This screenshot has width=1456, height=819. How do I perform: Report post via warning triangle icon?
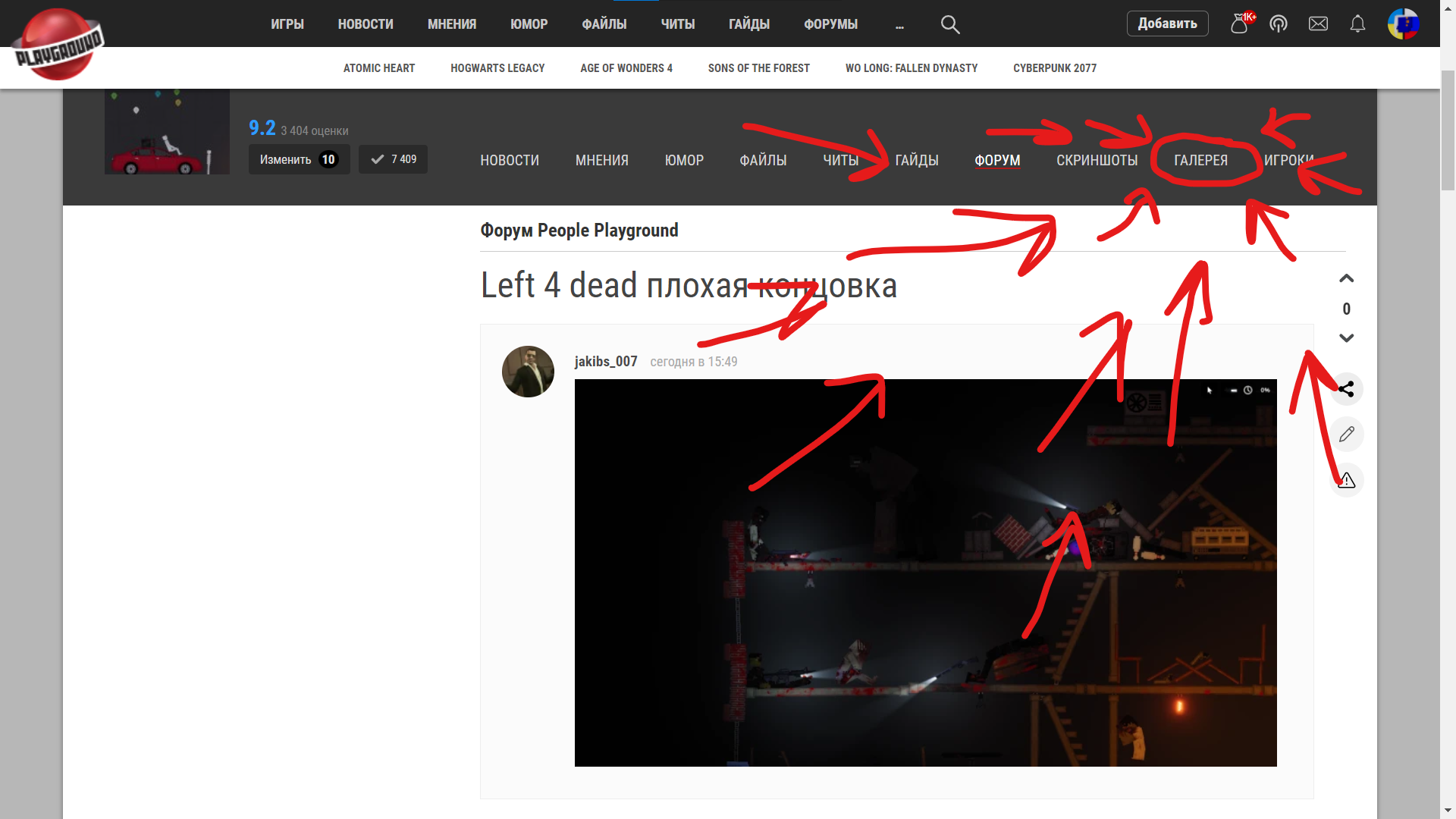(1346, 480)
